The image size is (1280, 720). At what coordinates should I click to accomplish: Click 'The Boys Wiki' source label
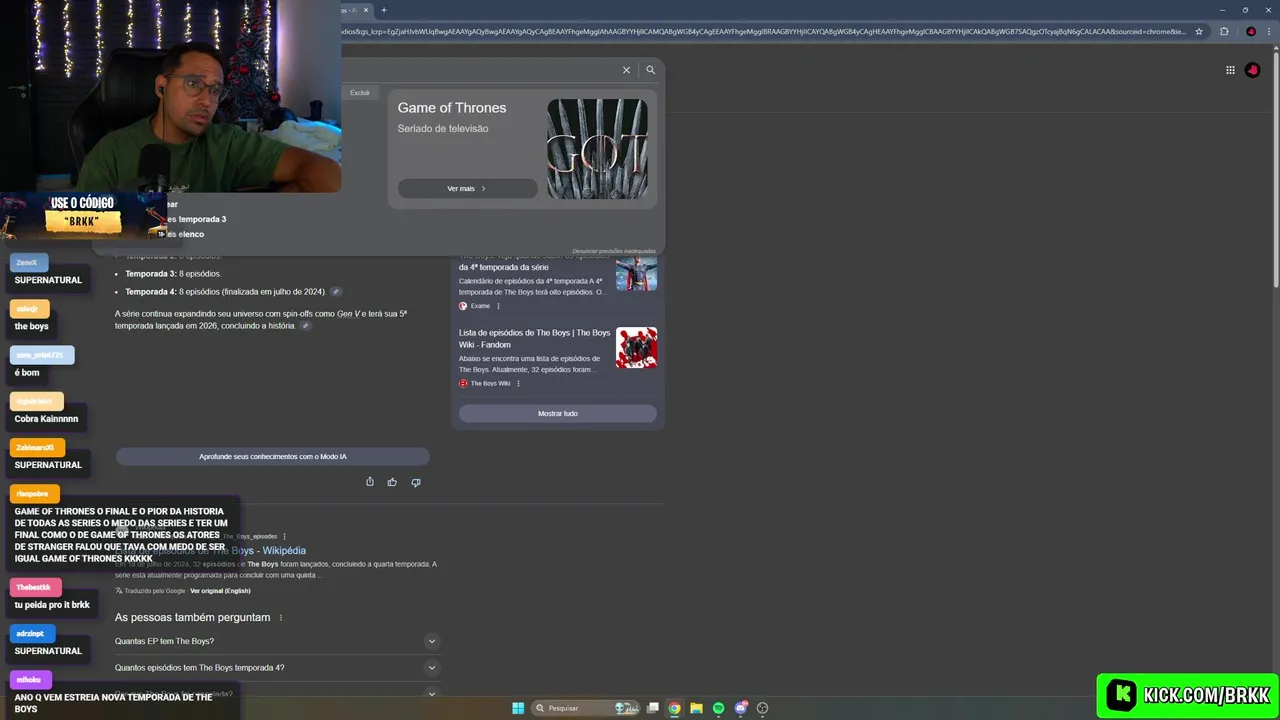point(490,383)
